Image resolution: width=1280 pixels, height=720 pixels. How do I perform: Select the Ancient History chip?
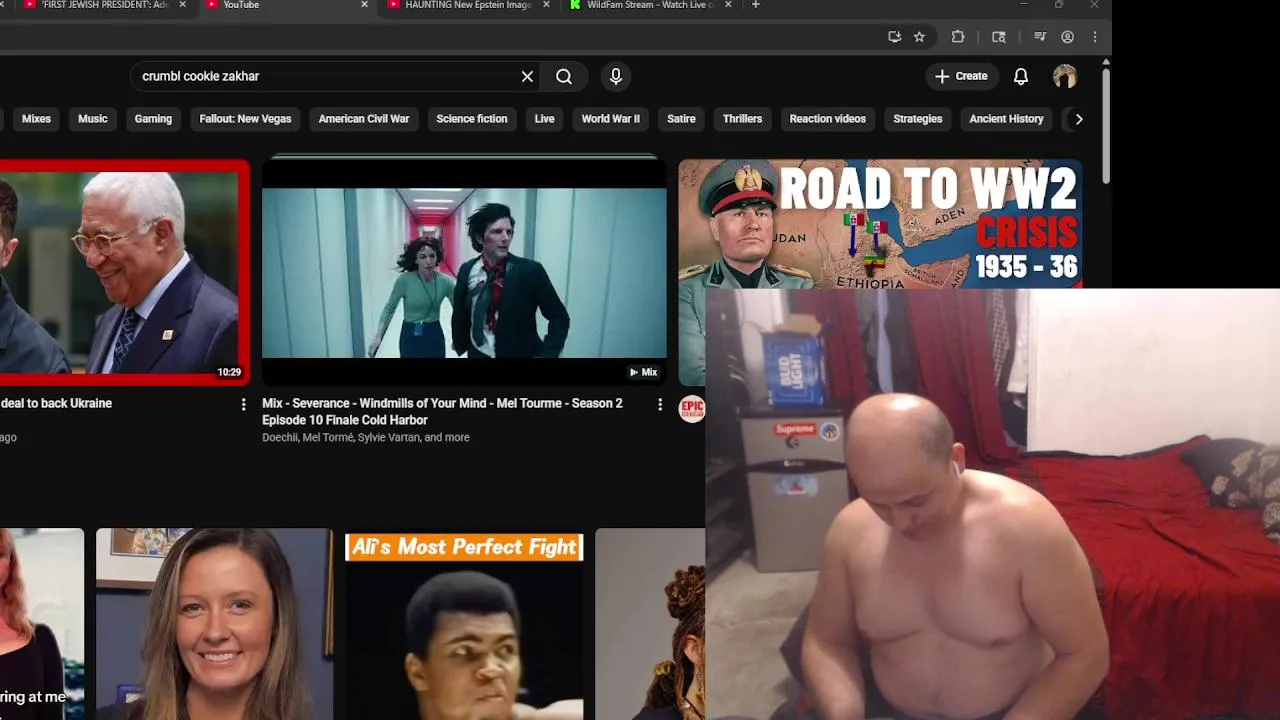coord(1006,119)
